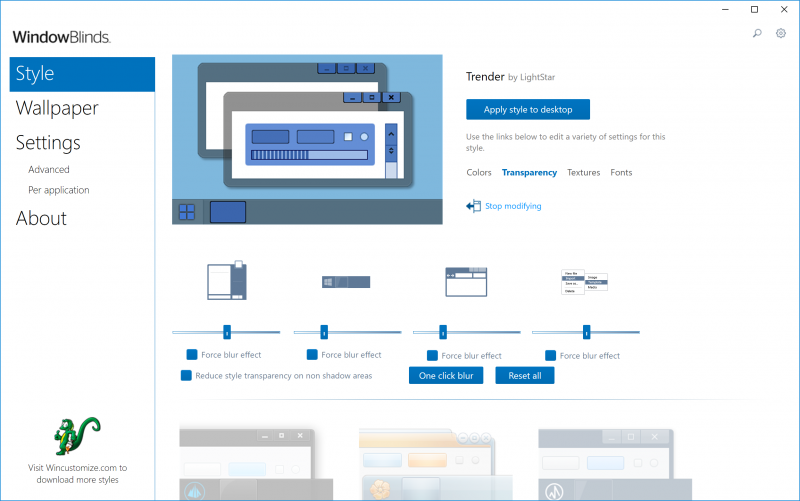Switch to the Textures tab

pos(583,172)
